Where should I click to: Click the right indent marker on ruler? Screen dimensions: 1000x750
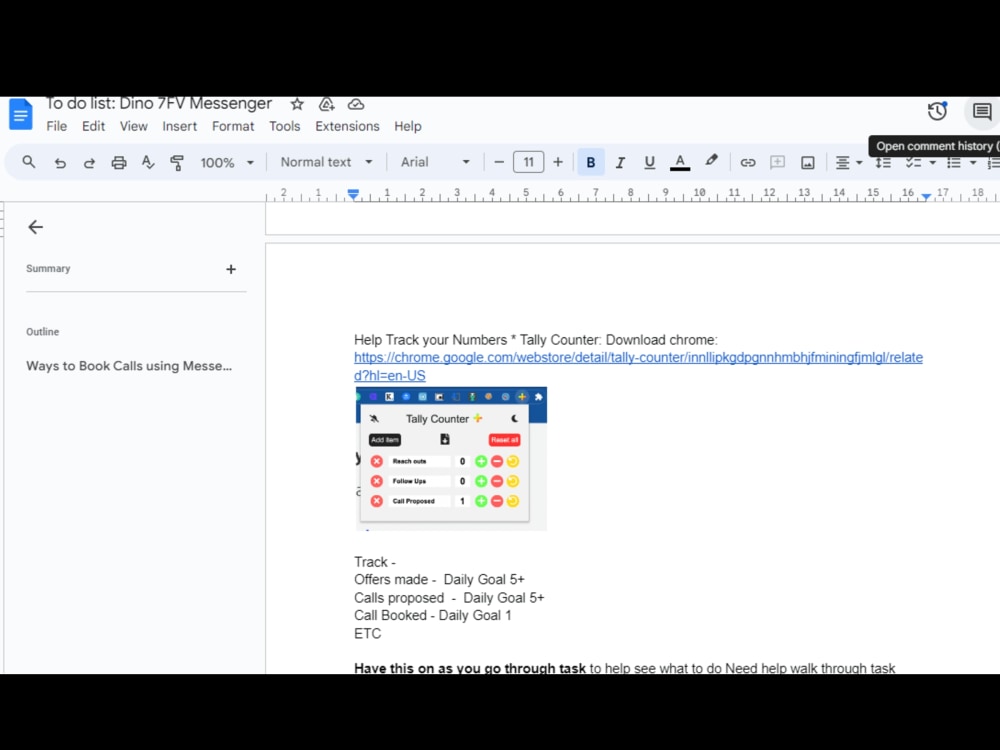pyautogui.click(x=926, y=196)
